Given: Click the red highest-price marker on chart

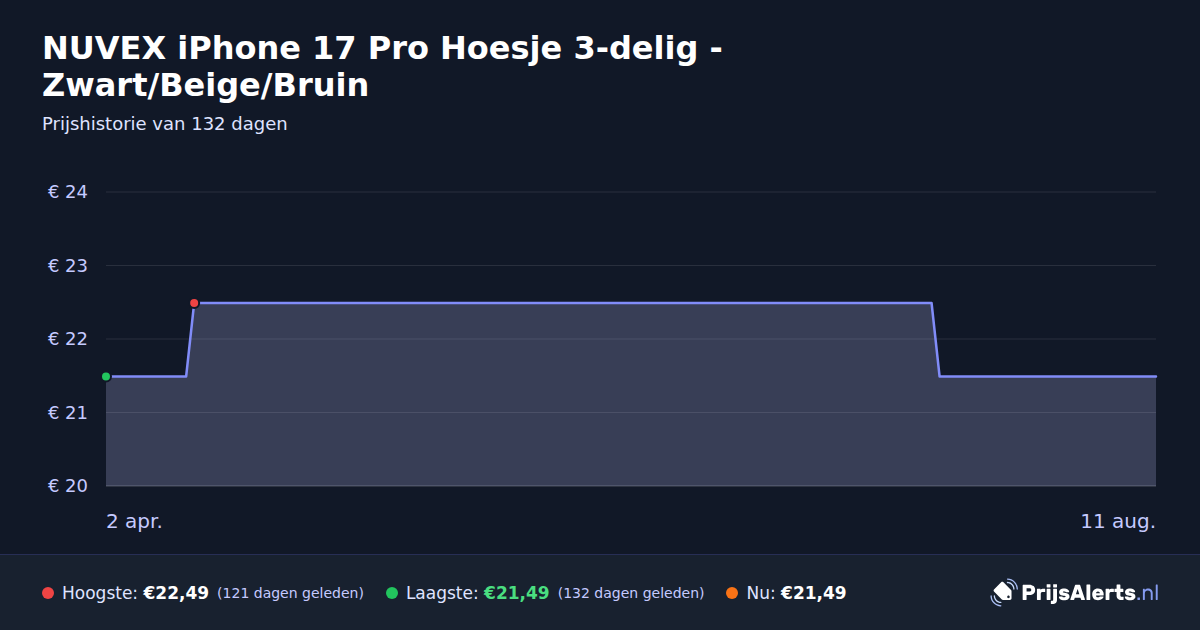Looking at the screenshot, I should point(194,303).
